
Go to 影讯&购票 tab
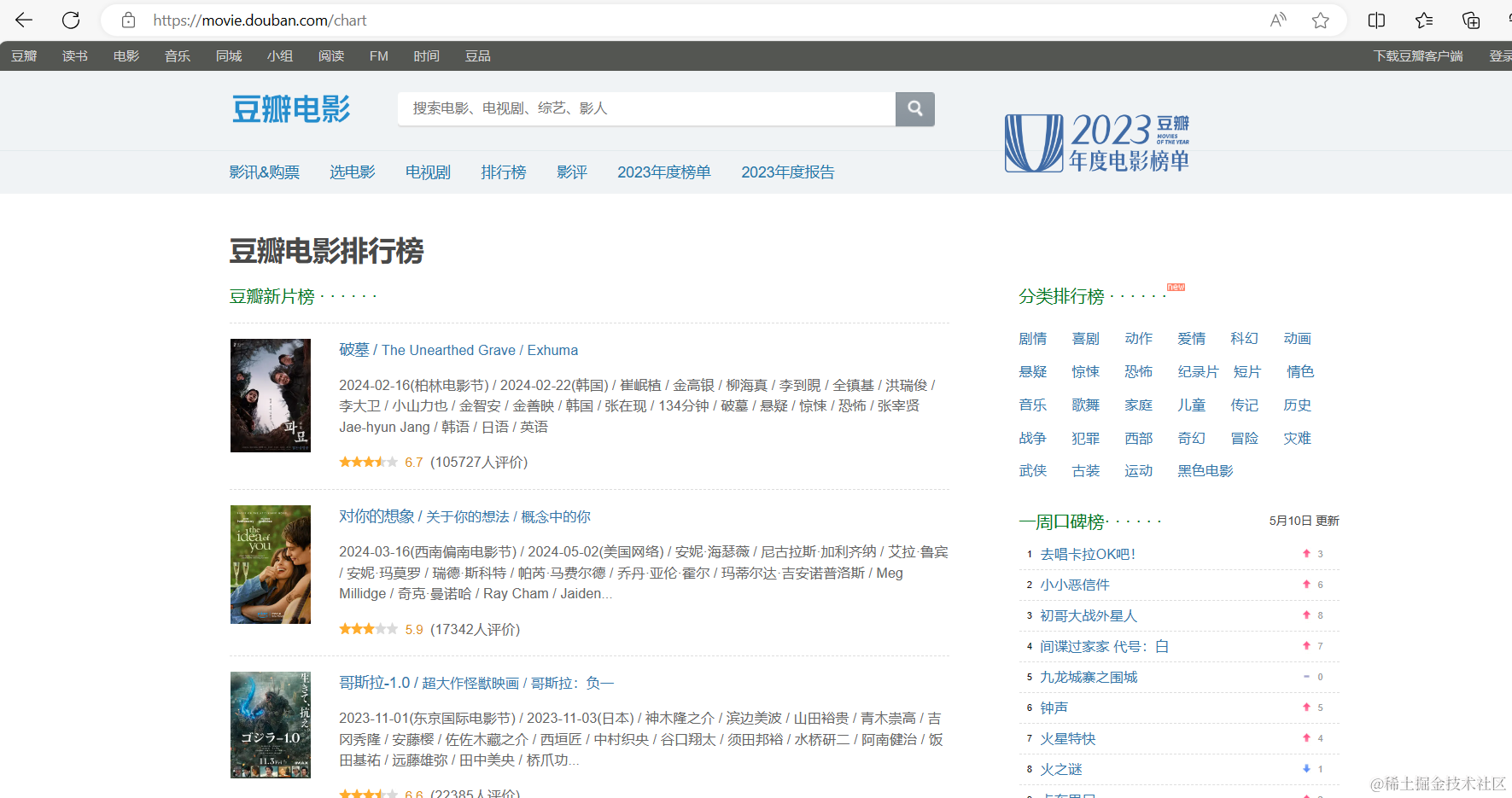click(x=265, y=172)
